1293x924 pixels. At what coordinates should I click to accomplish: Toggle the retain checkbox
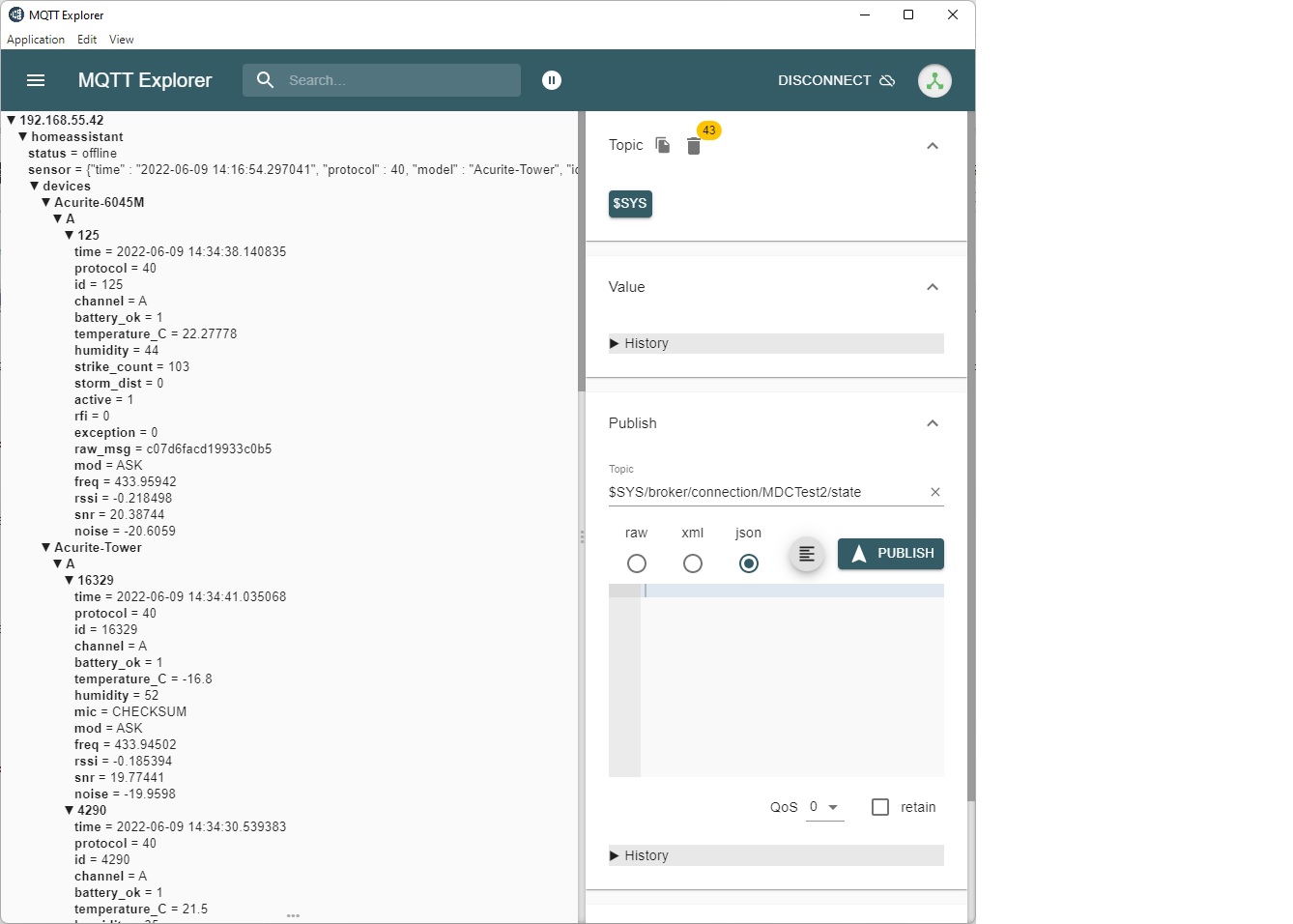(x=880, y=807)
